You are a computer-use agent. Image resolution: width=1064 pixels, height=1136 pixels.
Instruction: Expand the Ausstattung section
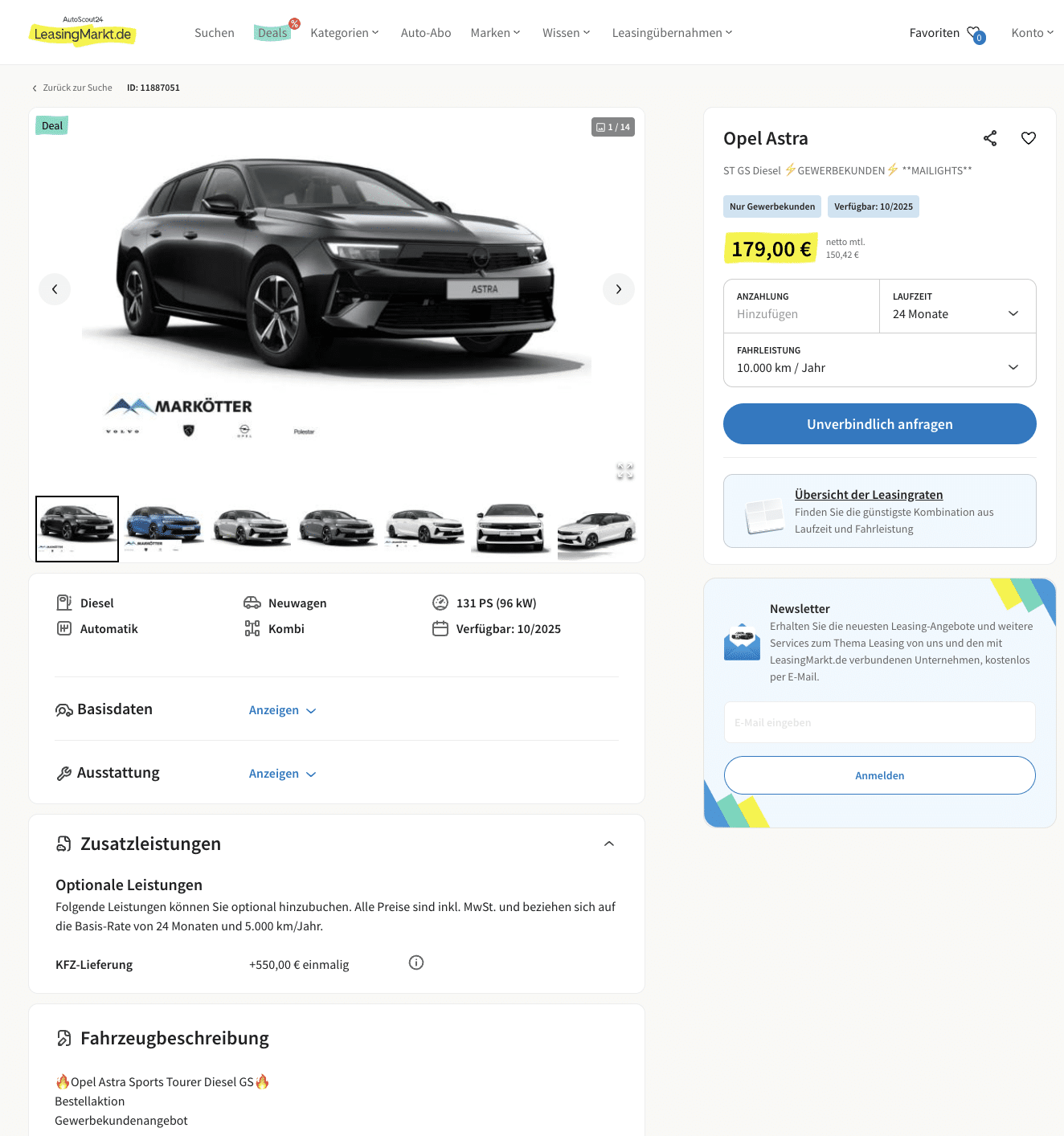point(282,774)
